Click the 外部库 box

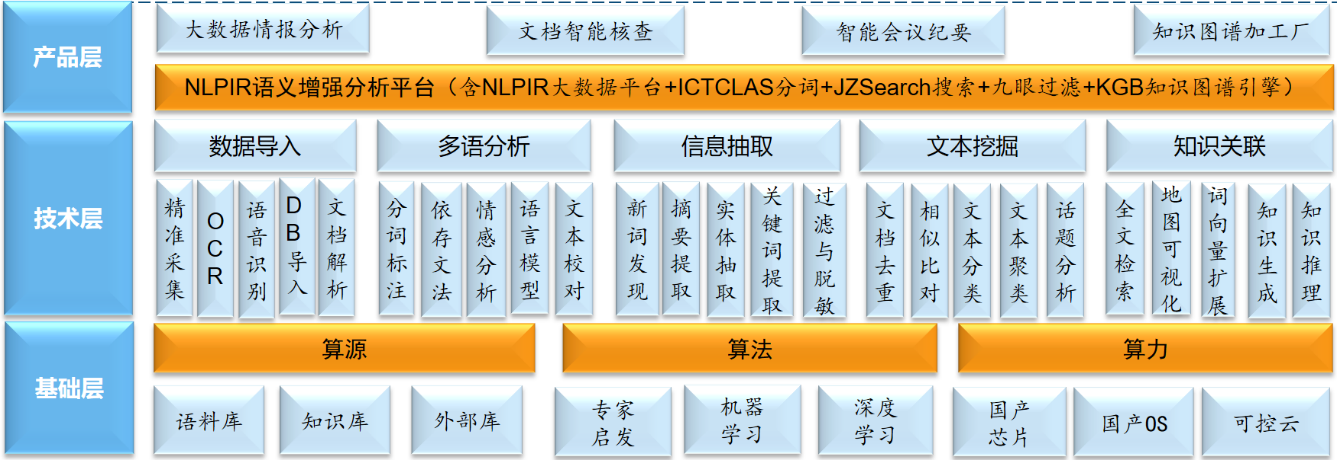tap(467, 421)
